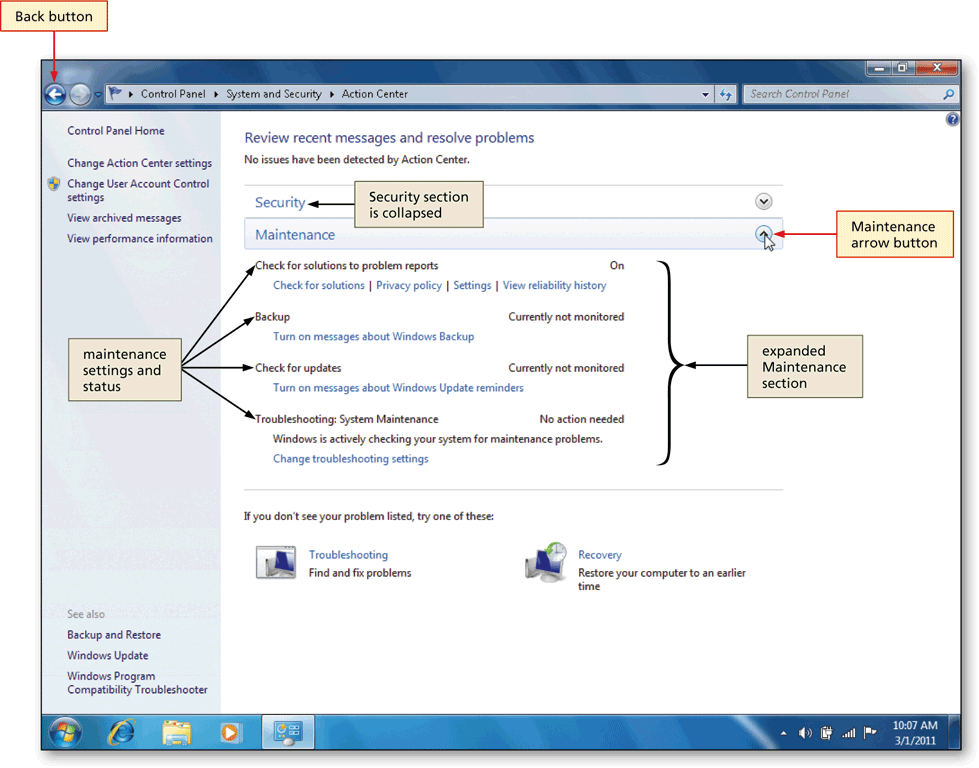
Task: Click the Control Panel taskbar button
Action: pyautogui.click(x=288, y=732)
